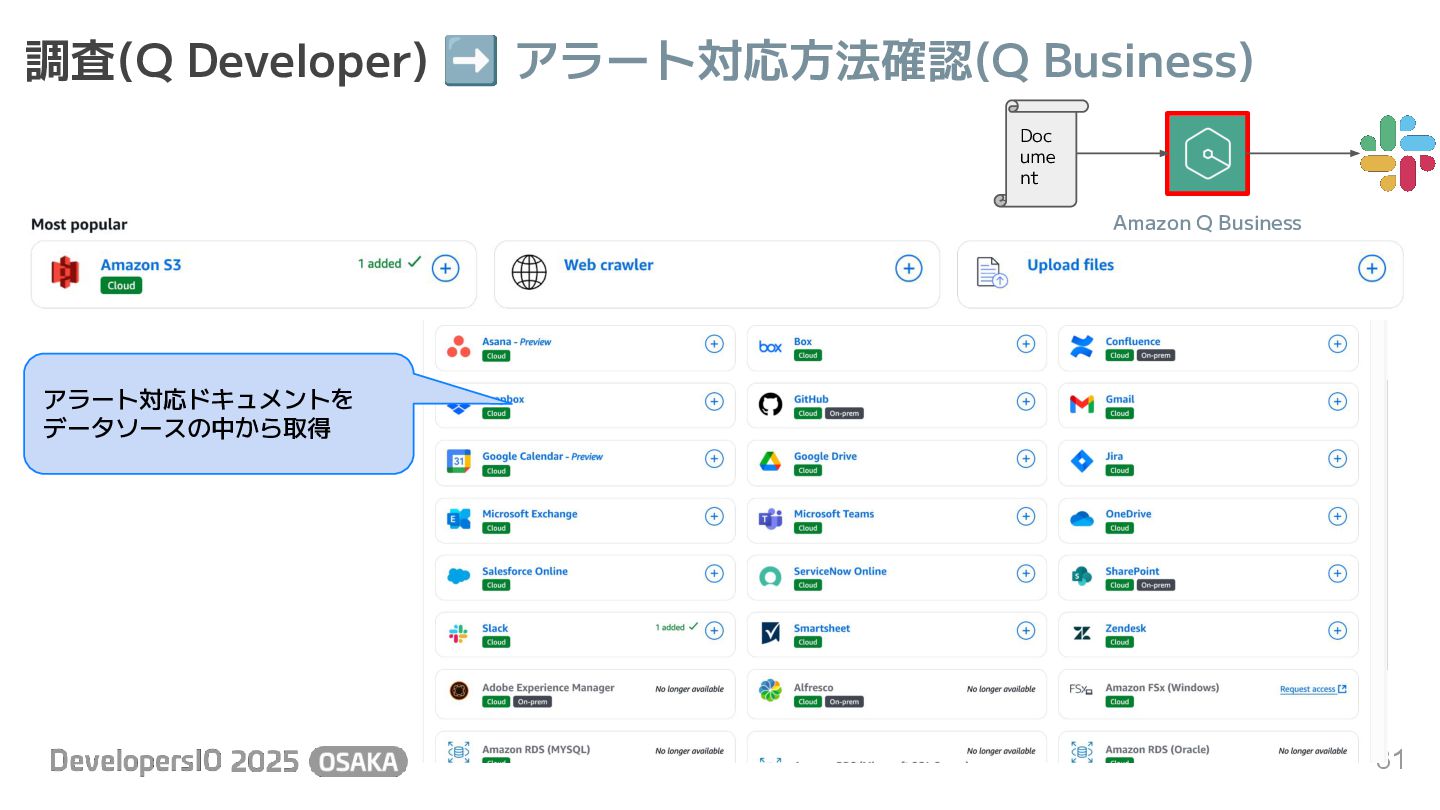This screenshot has height=810, width=1440.
Task: Add the Jira connector with plus
Action: pyautogui.click(x=1337, y=459)
